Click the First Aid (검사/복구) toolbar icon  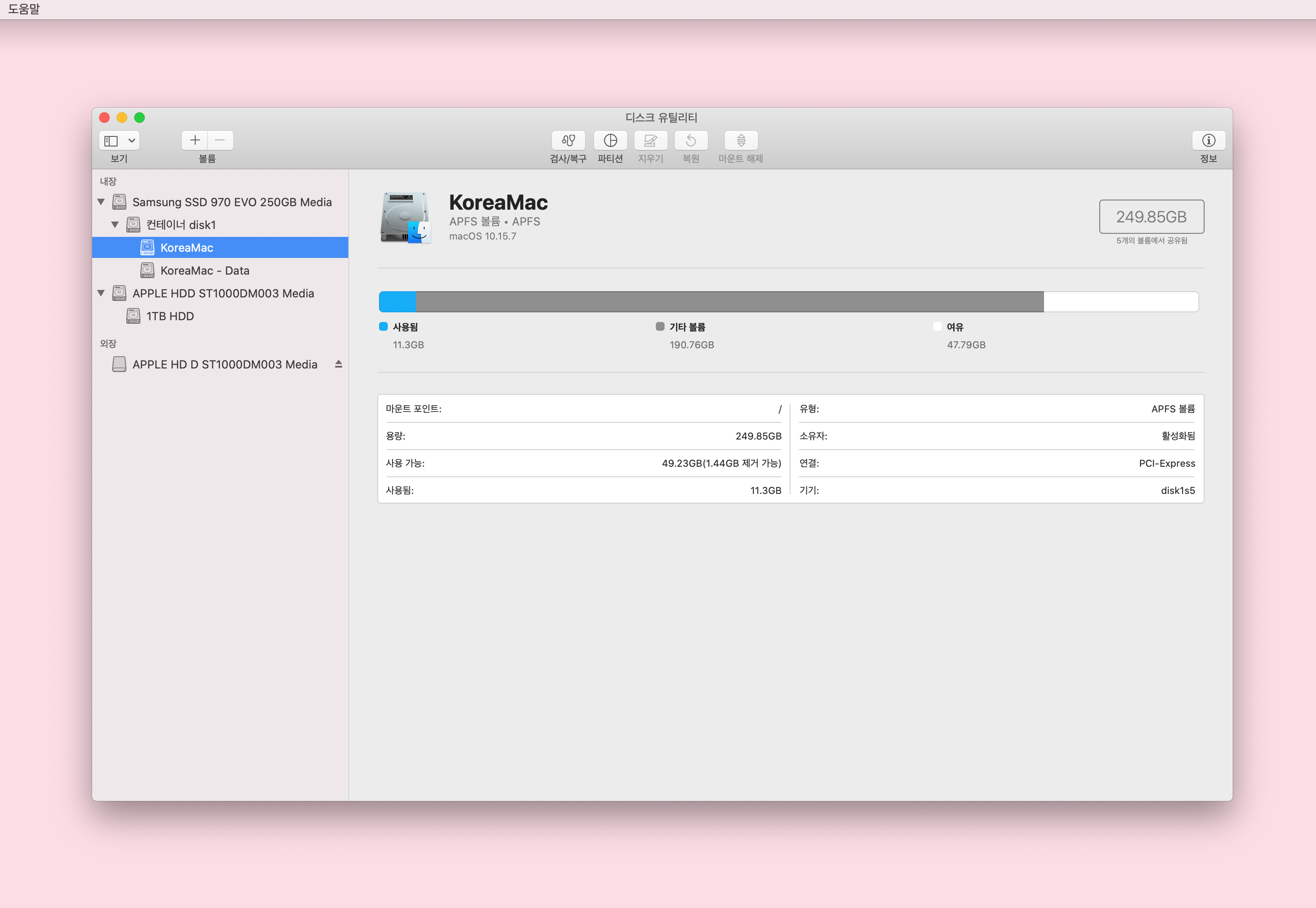(568, 140)
